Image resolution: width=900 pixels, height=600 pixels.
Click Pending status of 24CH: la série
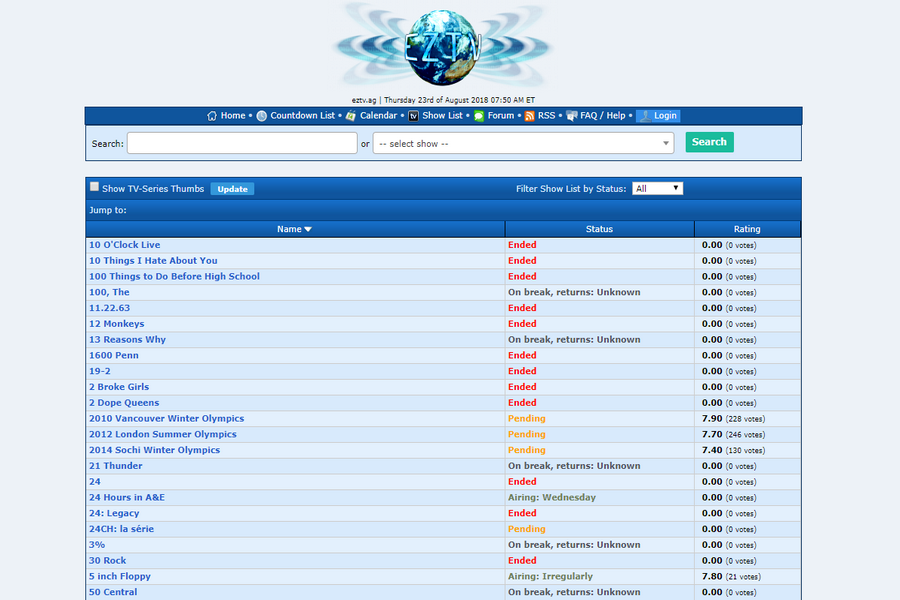526,529
